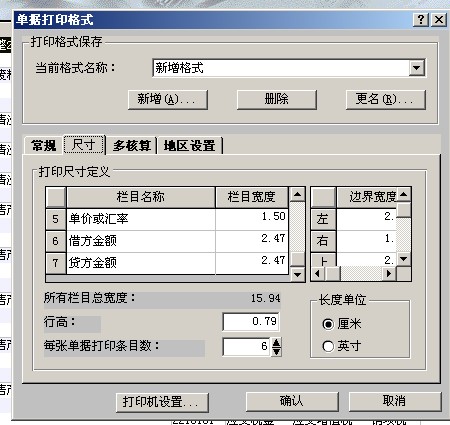The image size is (450, 425).
Task: Click the up arrow of column table scrollbar
Action: [297, 194]
